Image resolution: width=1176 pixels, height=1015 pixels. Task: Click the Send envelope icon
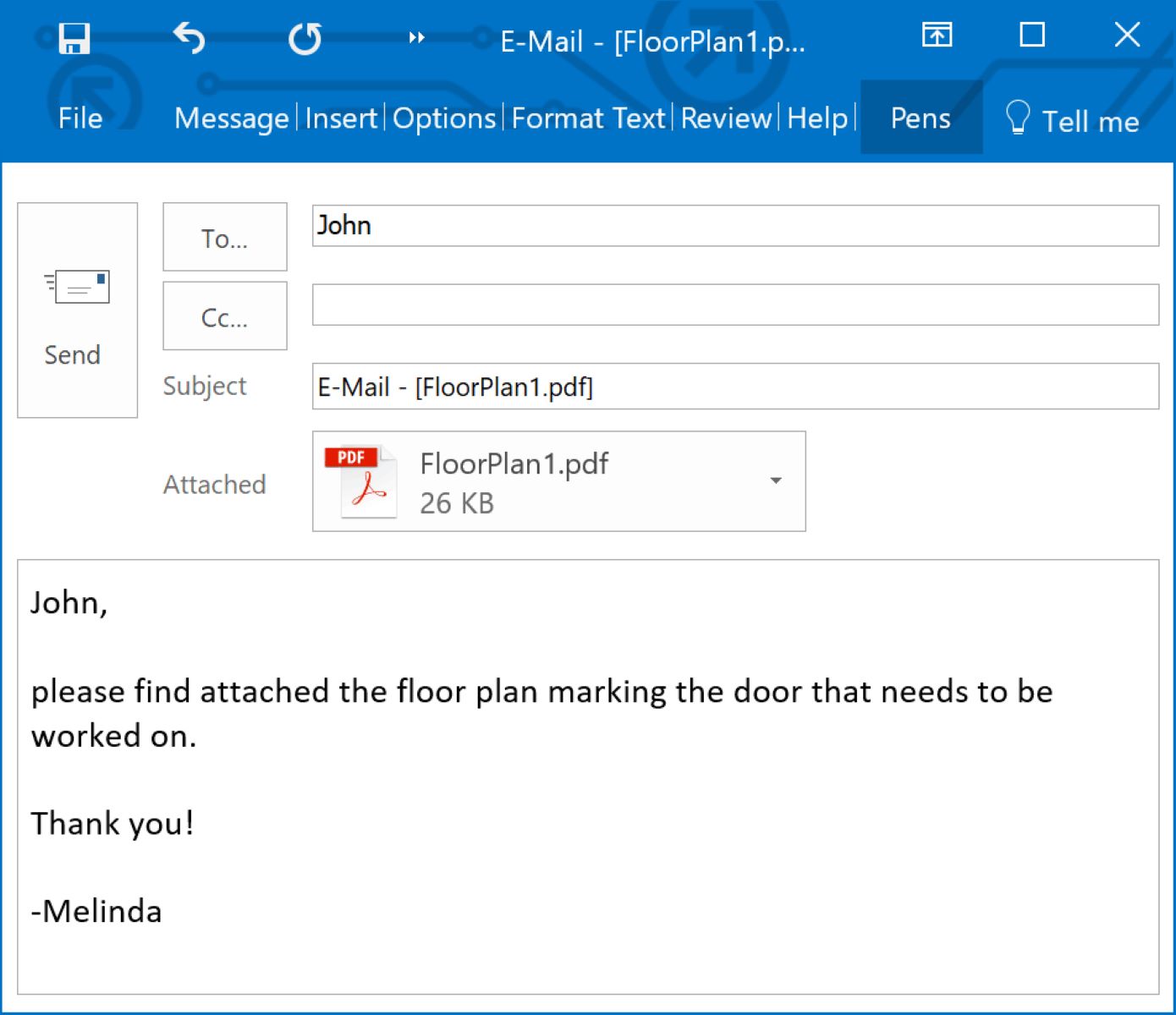coord(77,288)
